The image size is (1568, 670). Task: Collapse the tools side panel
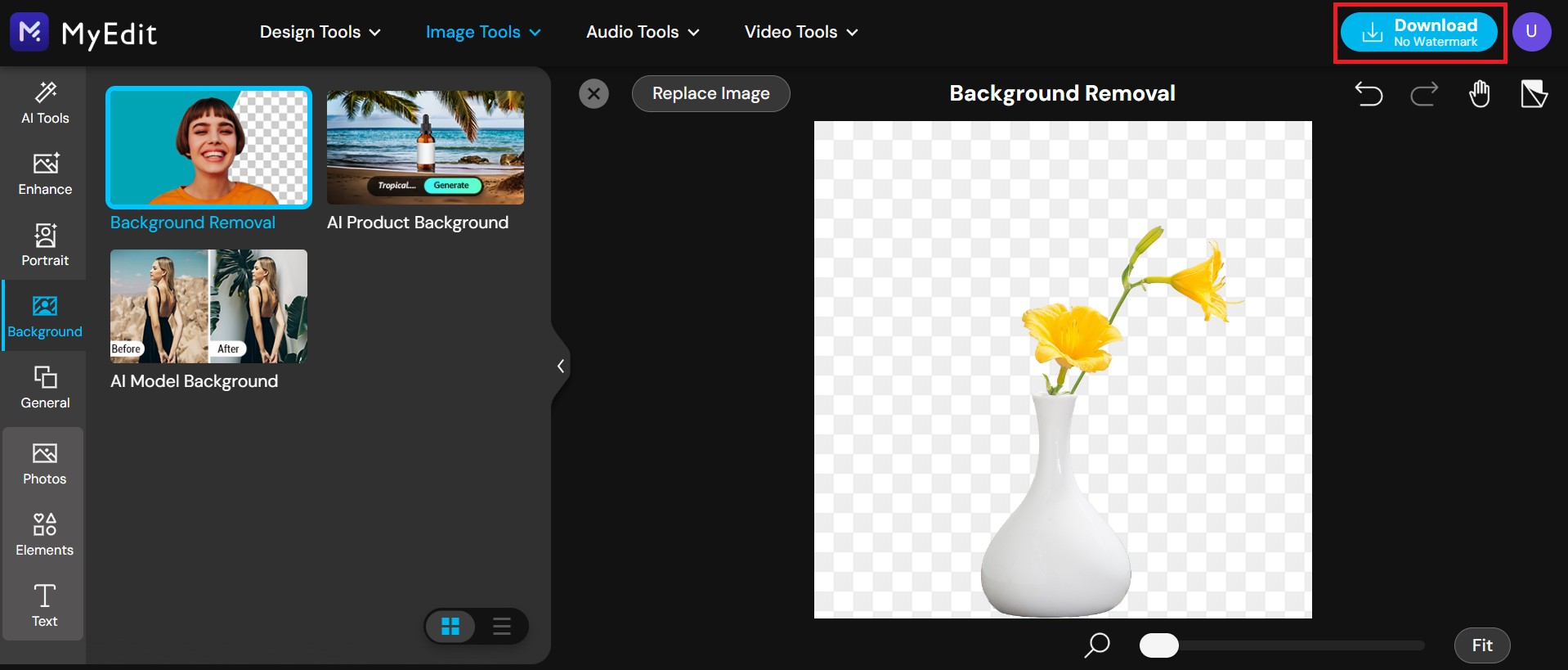[560, 366]
